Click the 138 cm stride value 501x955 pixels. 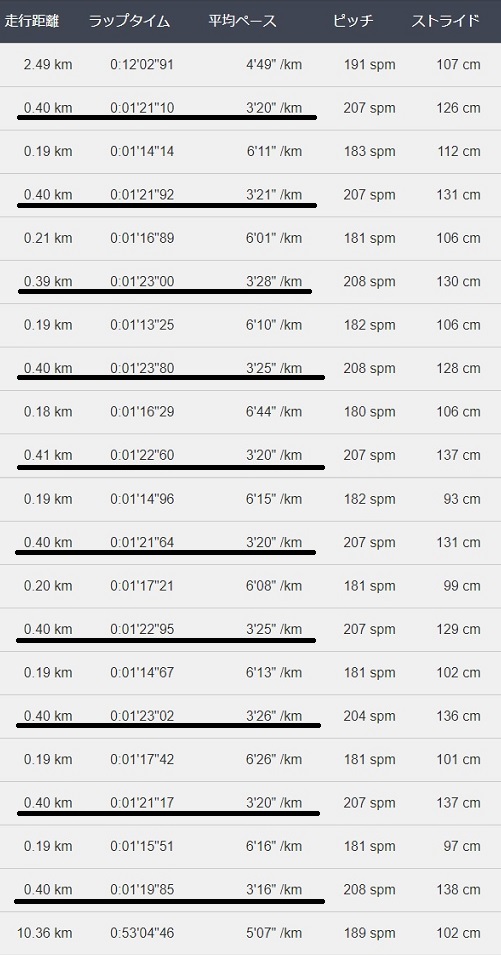pos(458,890)
